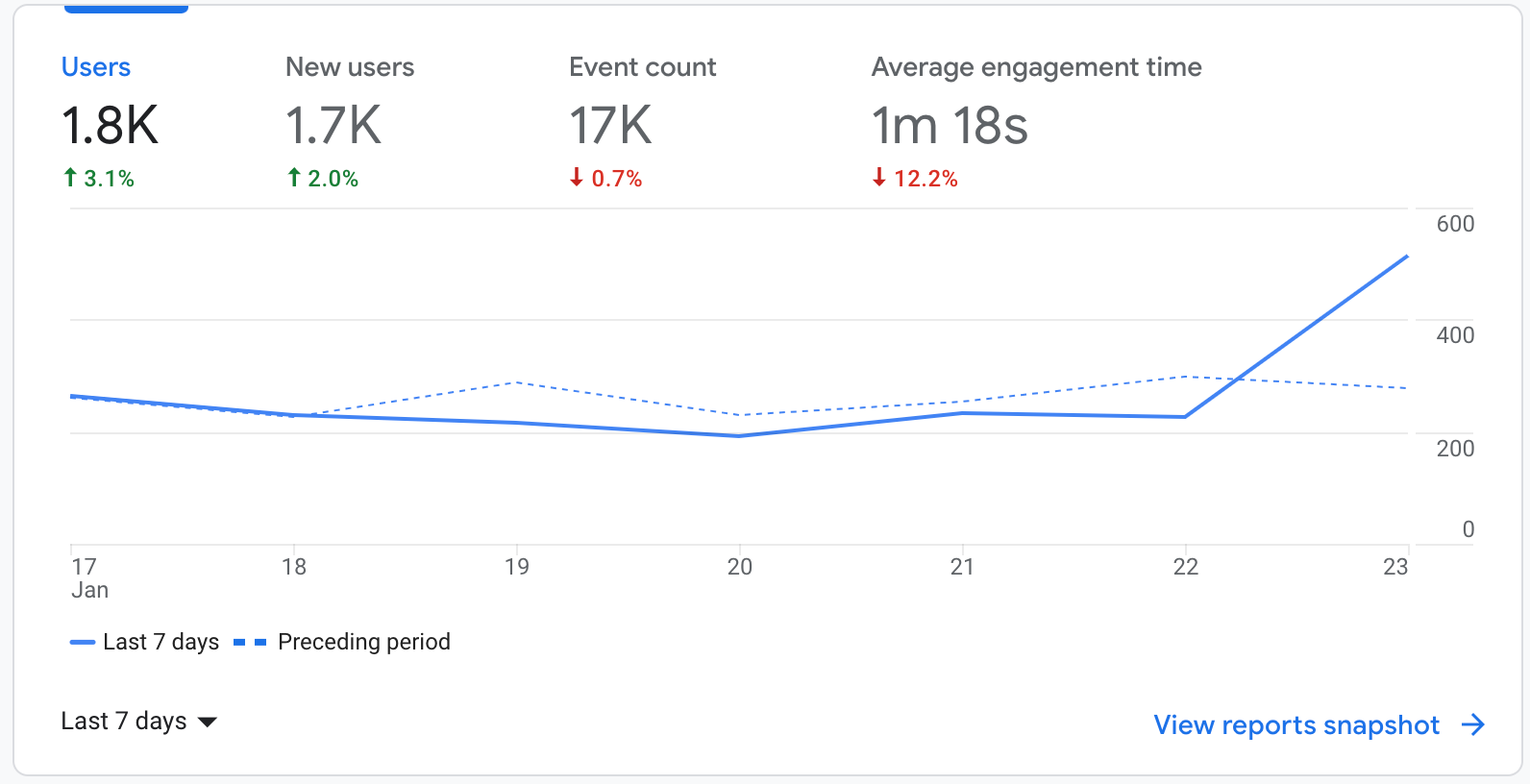Click the 20 date label on x-axis
This screenshot has width=1530, height=784.
[739, 567]
